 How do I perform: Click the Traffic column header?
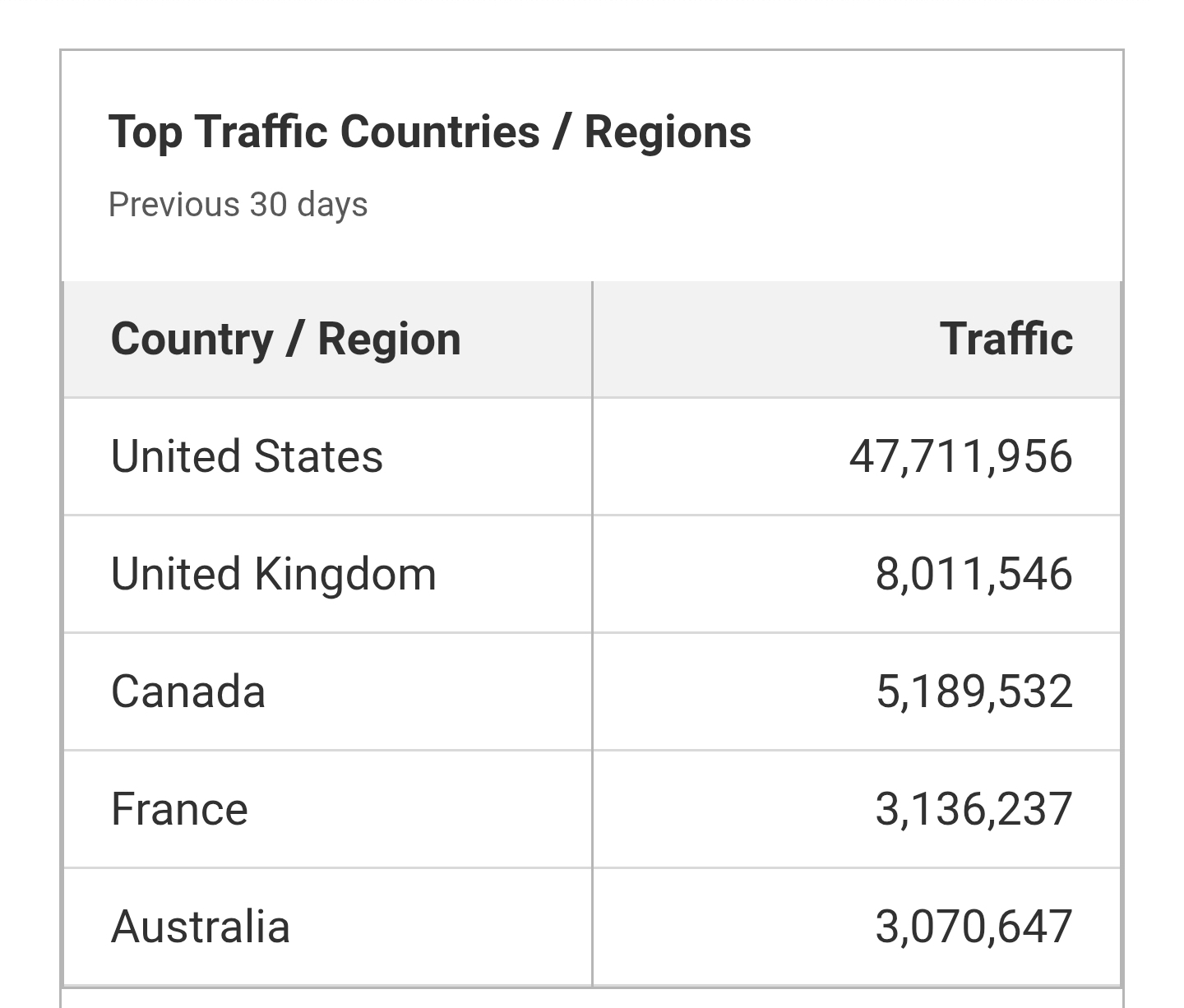coord(1006,338)
